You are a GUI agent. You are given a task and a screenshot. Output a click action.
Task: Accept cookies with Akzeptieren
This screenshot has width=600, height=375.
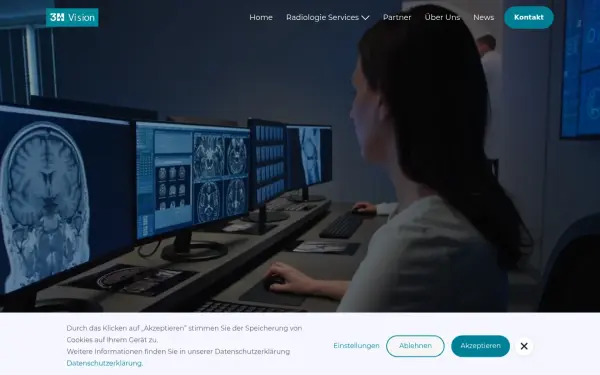(x=480, y=346)
